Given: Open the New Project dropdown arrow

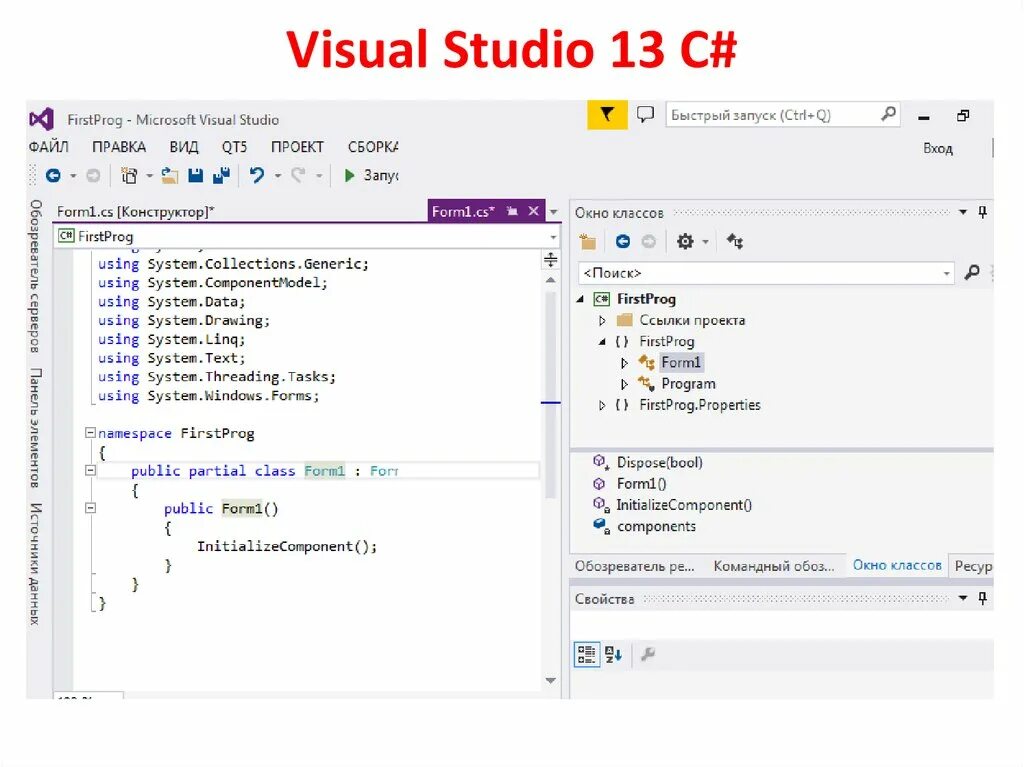Looking at the screenshot, I should pos(149,176).
